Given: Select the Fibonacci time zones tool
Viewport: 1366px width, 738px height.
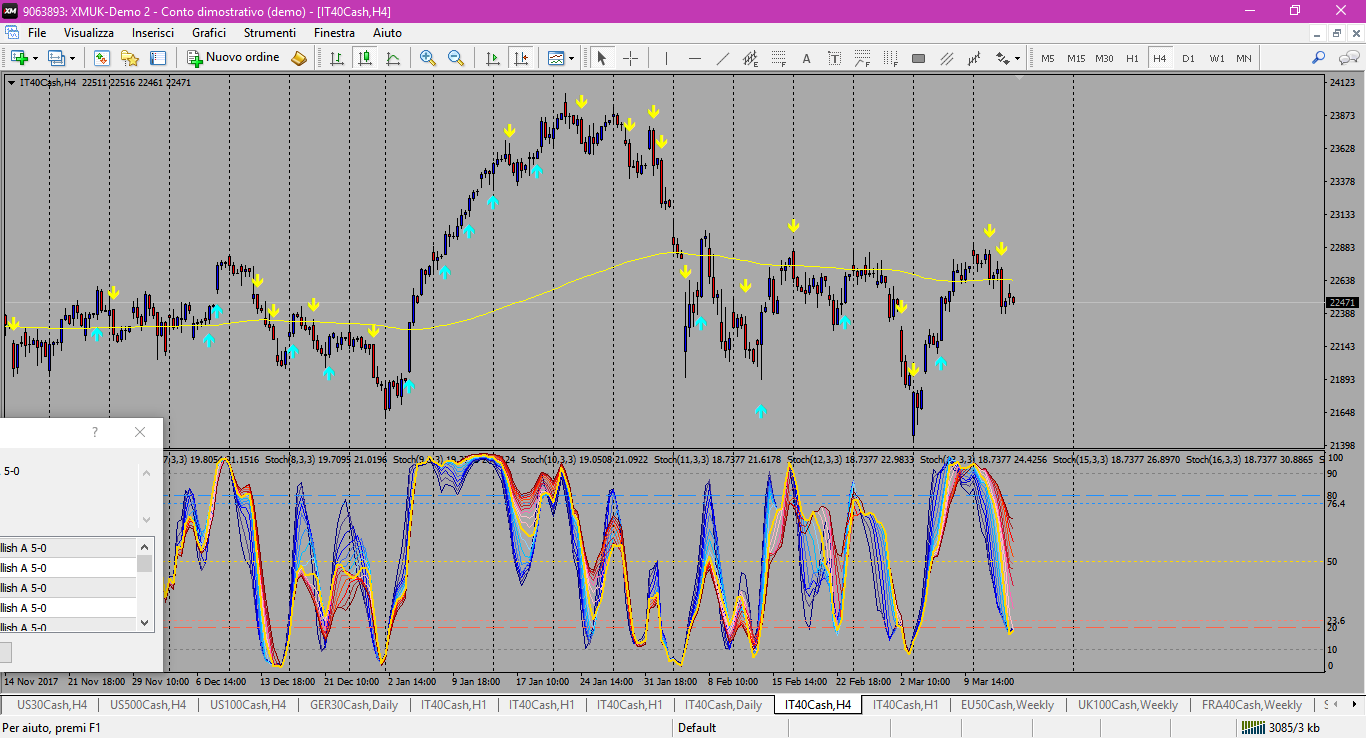Looking at the screenshot, I should point(891,58).
